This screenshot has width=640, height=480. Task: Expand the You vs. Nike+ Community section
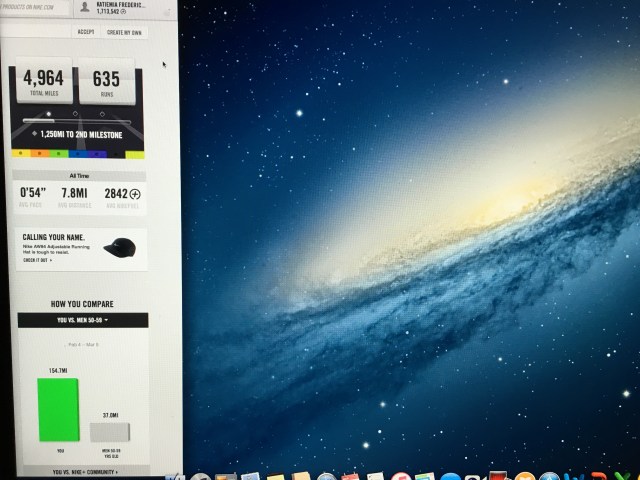[84, 469]
